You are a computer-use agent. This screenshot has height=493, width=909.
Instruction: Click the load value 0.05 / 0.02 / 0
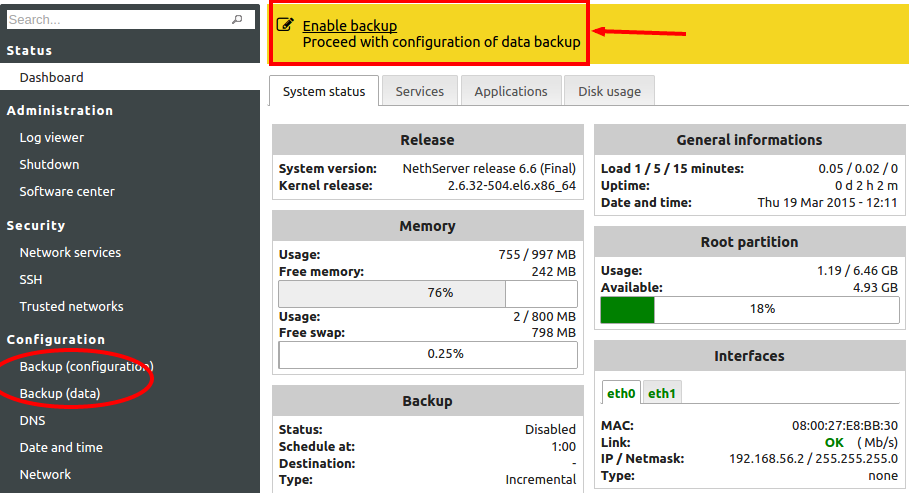(x=857, y=168)
